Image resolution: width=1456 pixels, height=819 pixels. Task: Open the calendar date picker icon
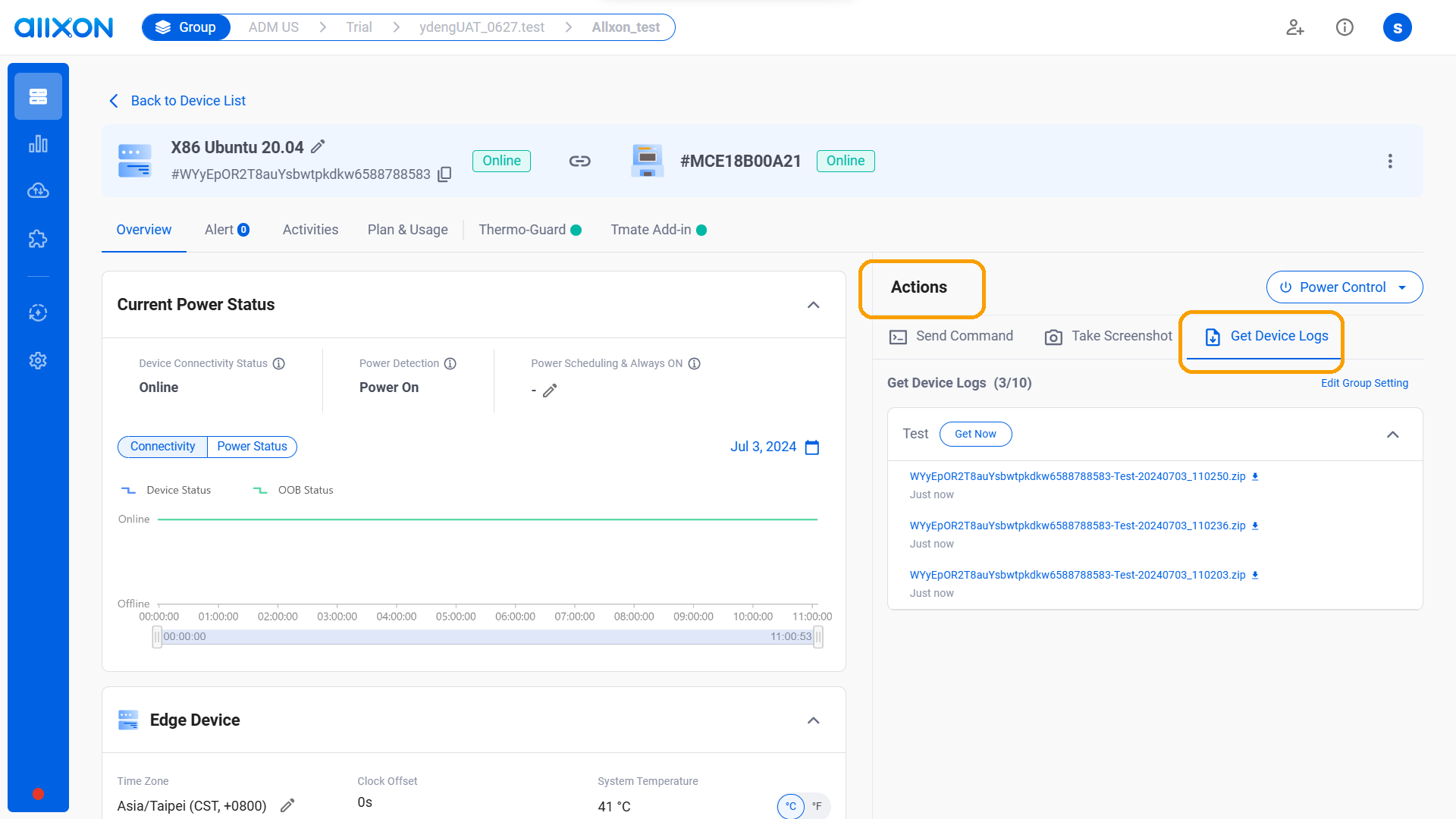pos(812,447)
